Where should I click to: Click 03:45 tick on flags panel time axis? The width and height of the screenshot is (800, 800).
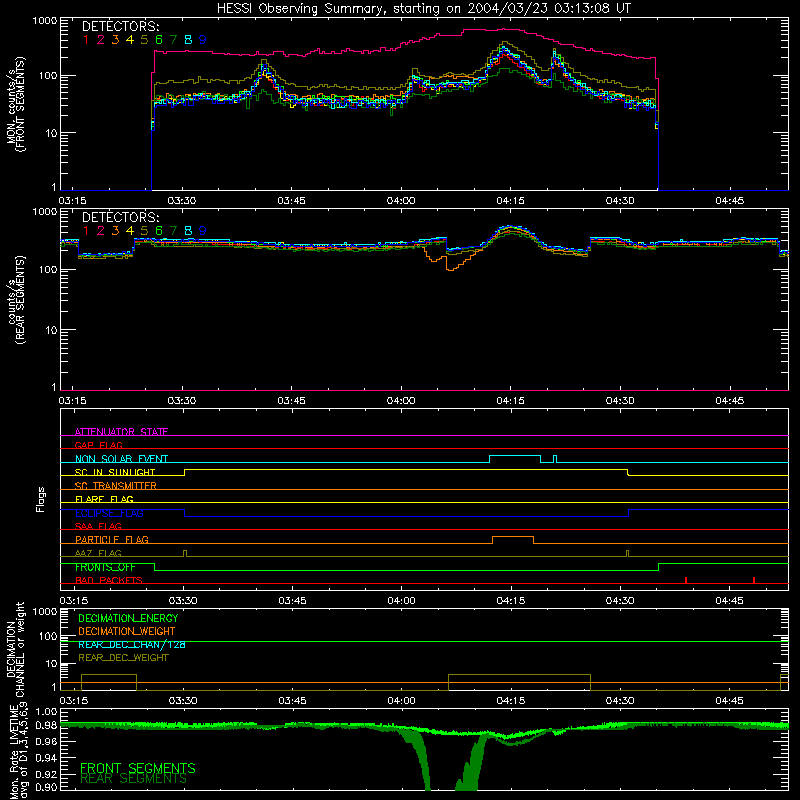(x=292, y=601)
